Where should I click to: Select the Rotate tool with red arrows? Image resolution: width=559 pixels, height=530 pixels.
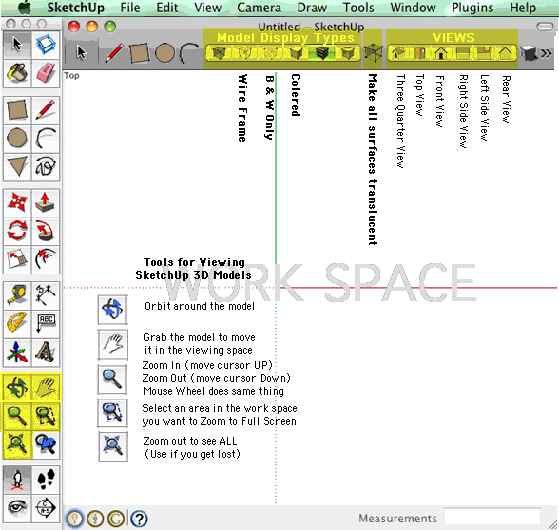coord(17,230)
